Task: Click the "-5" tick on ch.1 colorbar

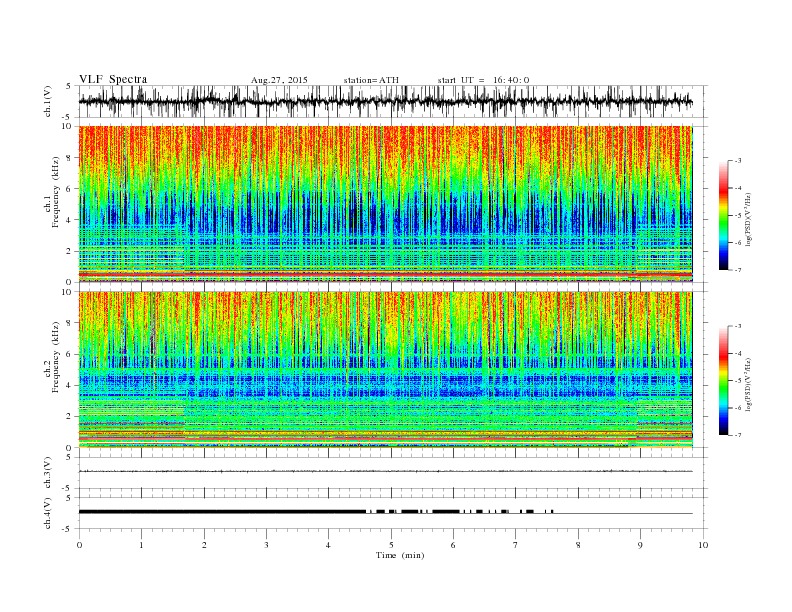Action: coord(738,216)
